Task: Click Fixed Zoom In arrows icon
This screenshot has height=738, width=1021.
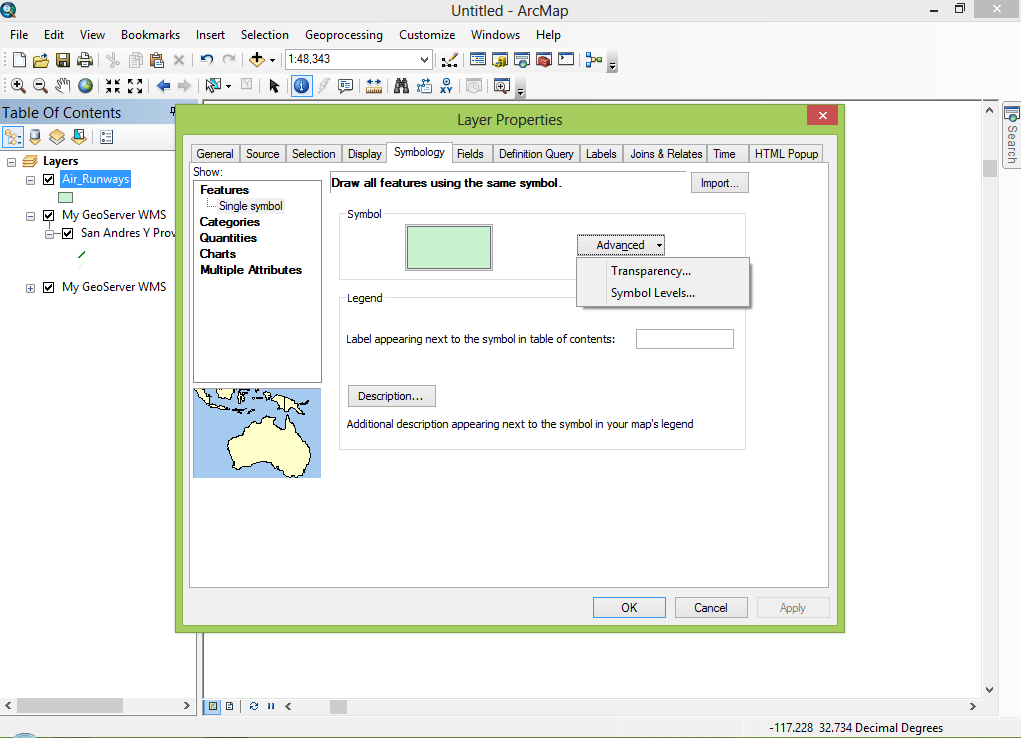Action: (113, 85)
